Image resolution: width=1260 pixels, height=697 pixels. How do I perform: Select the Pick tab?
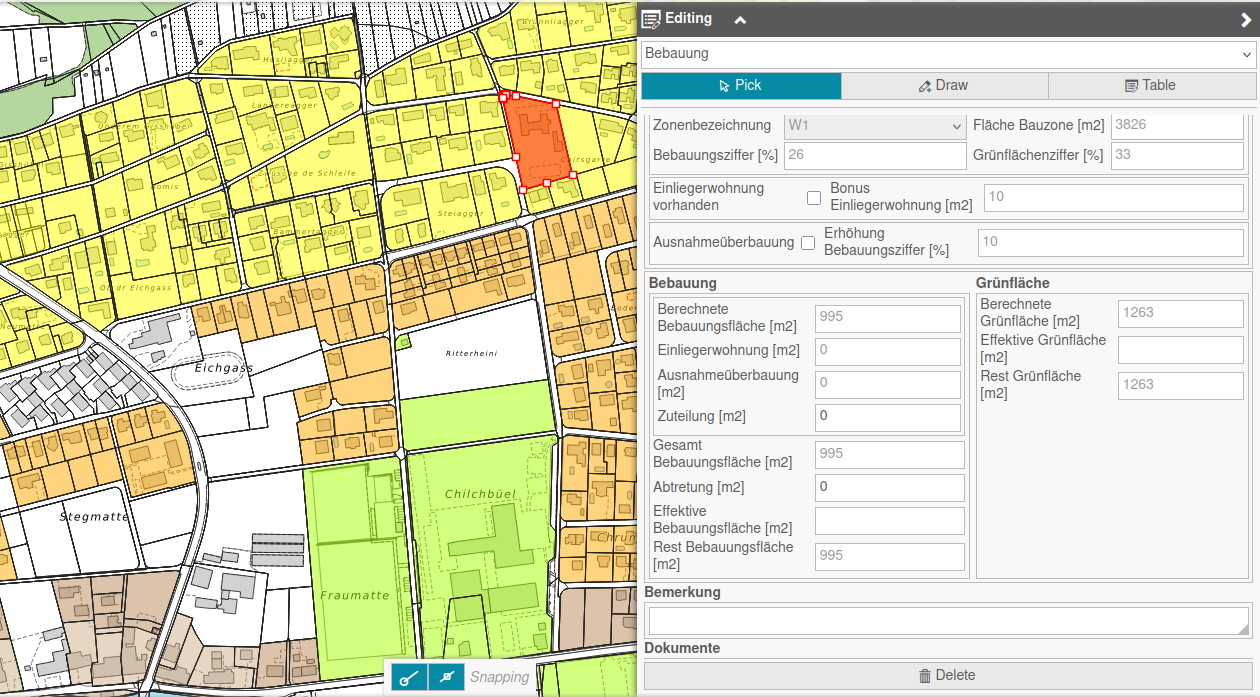pyautogui.click(x=740, y=86)
